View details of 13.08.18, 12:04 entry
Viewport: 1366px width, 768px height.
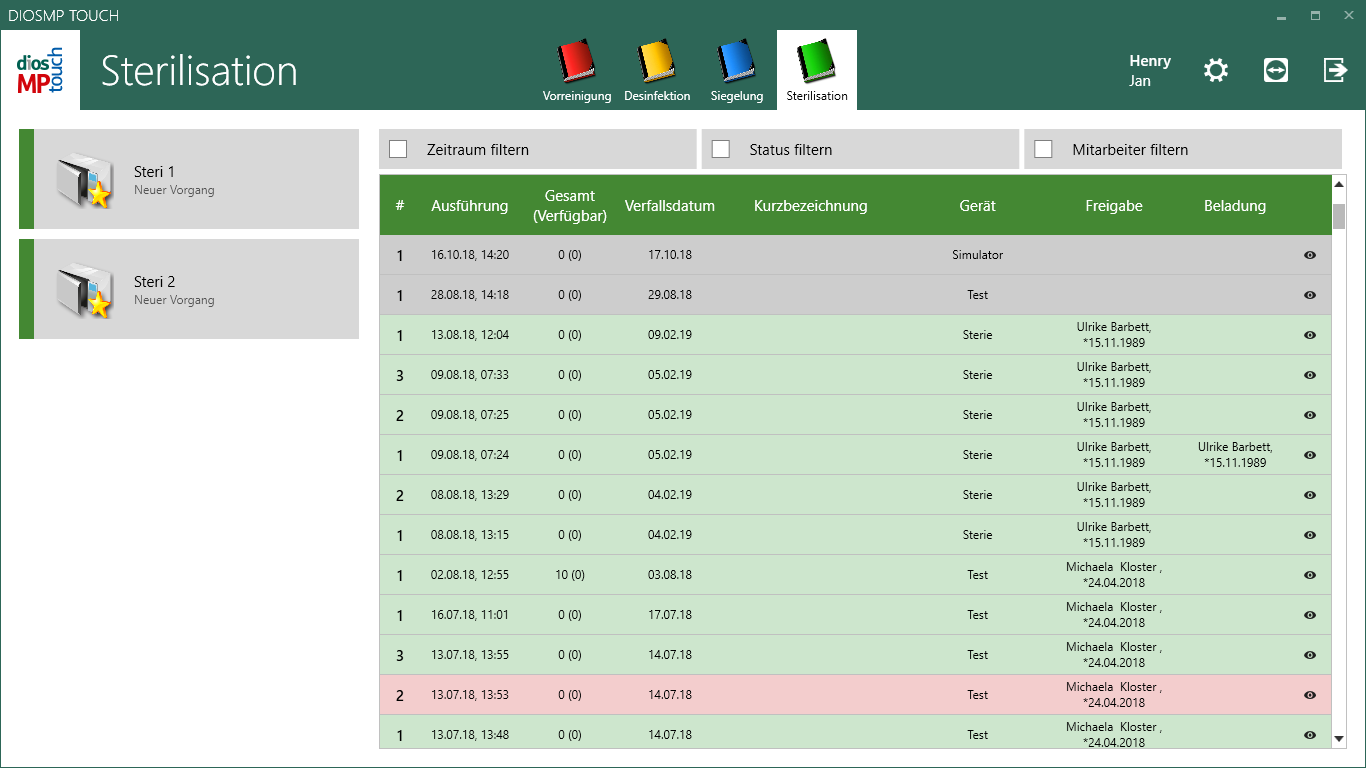pos(1310,335)
